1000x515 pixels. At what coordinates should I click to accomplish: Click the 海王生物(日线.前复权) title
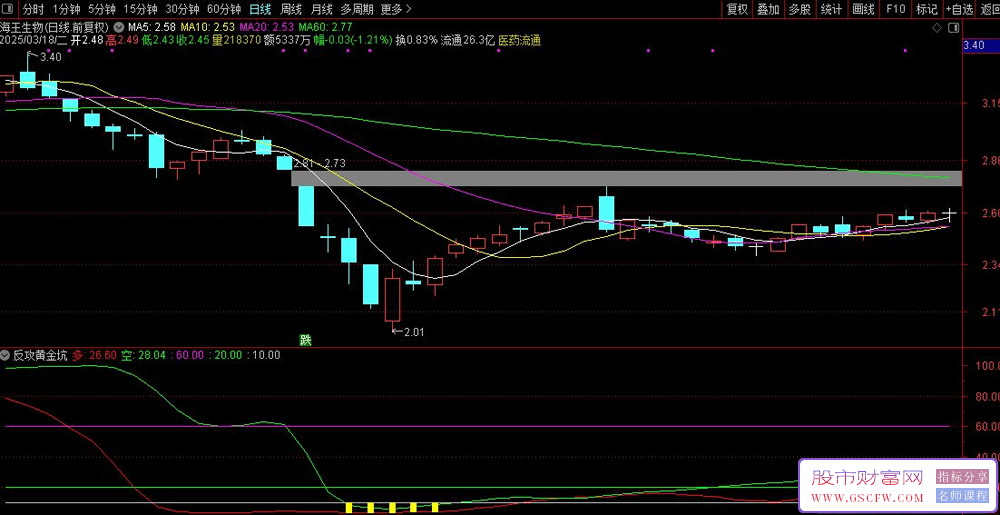click(55, 27)
